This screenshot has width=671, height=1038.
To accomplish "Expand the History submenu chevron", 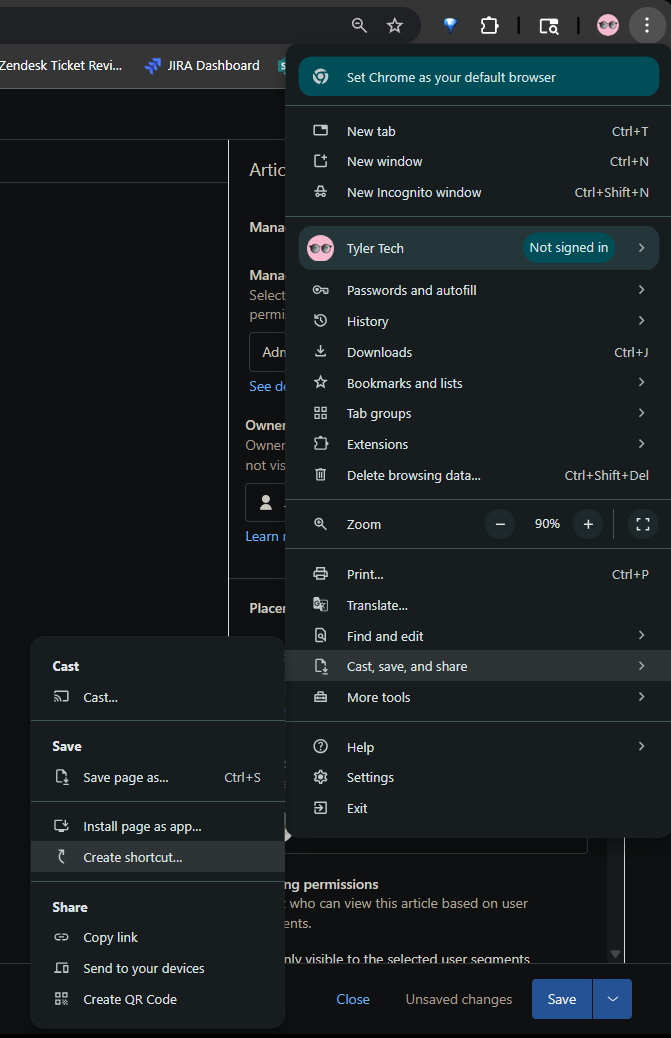I will tap(642, 320).
